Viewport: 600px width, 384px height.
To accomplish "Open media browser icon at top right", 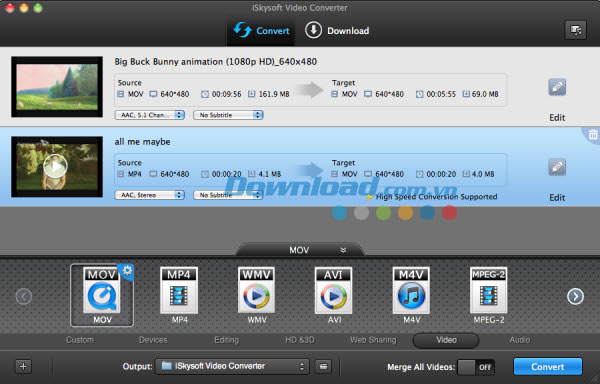I will click(x=576, y=30).
